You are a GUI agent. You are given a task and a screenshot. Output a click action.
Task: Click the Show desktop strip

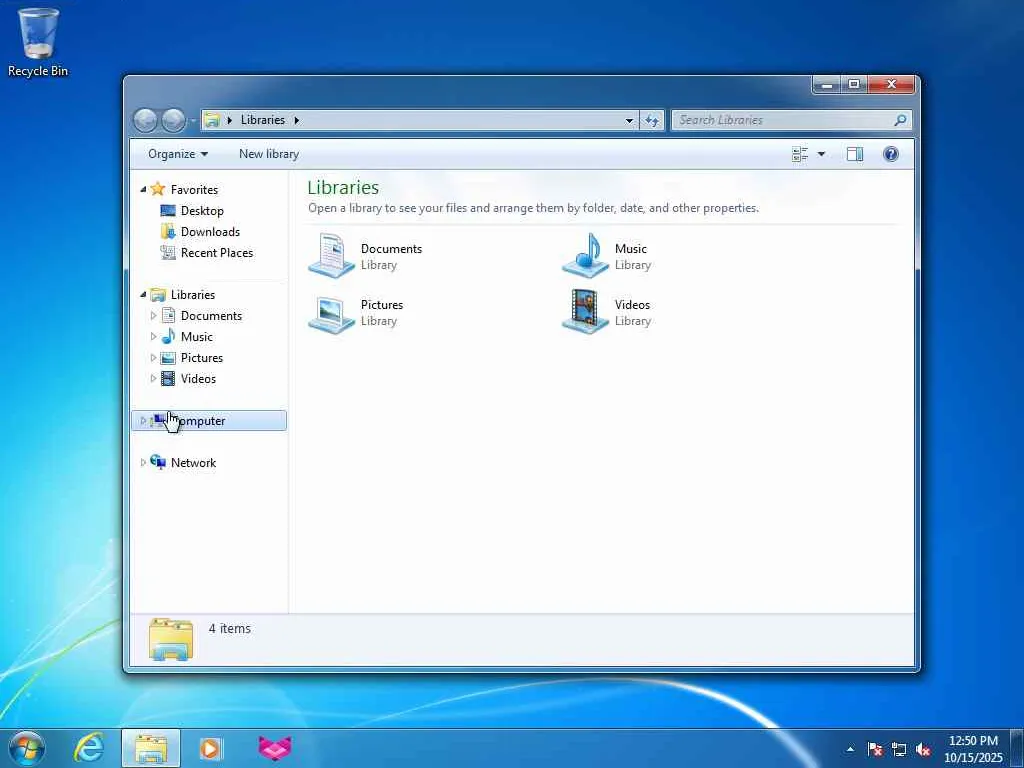(x=1017, y=748)
